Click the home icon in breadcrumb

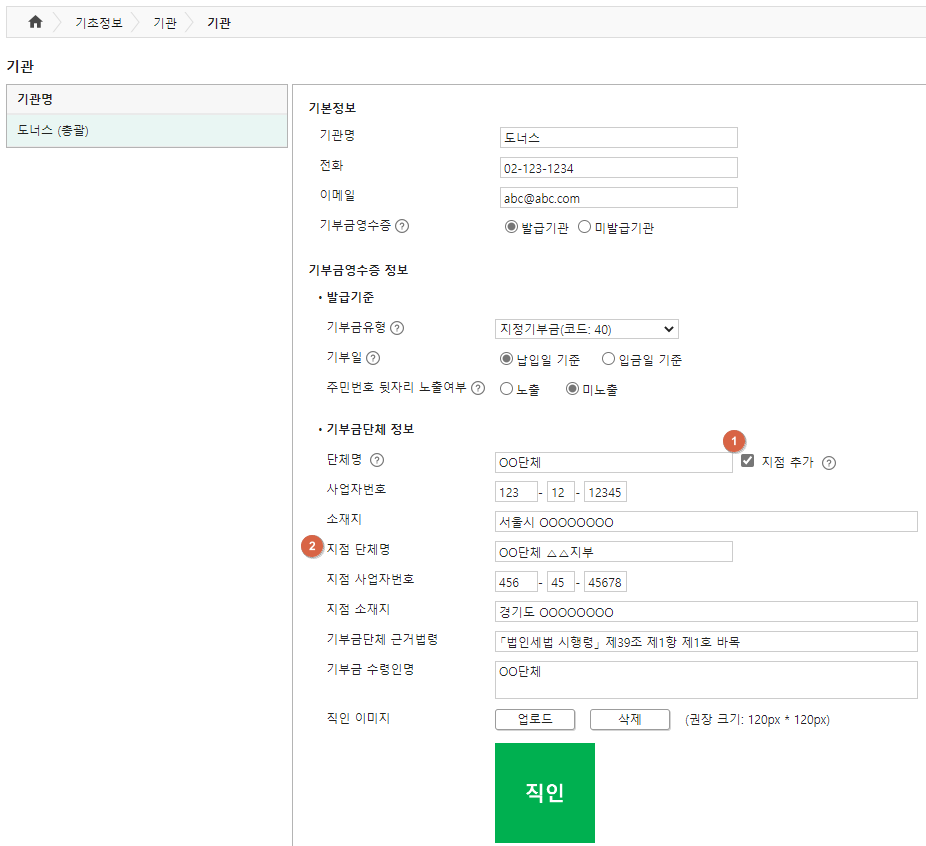(x=35, y=22)
